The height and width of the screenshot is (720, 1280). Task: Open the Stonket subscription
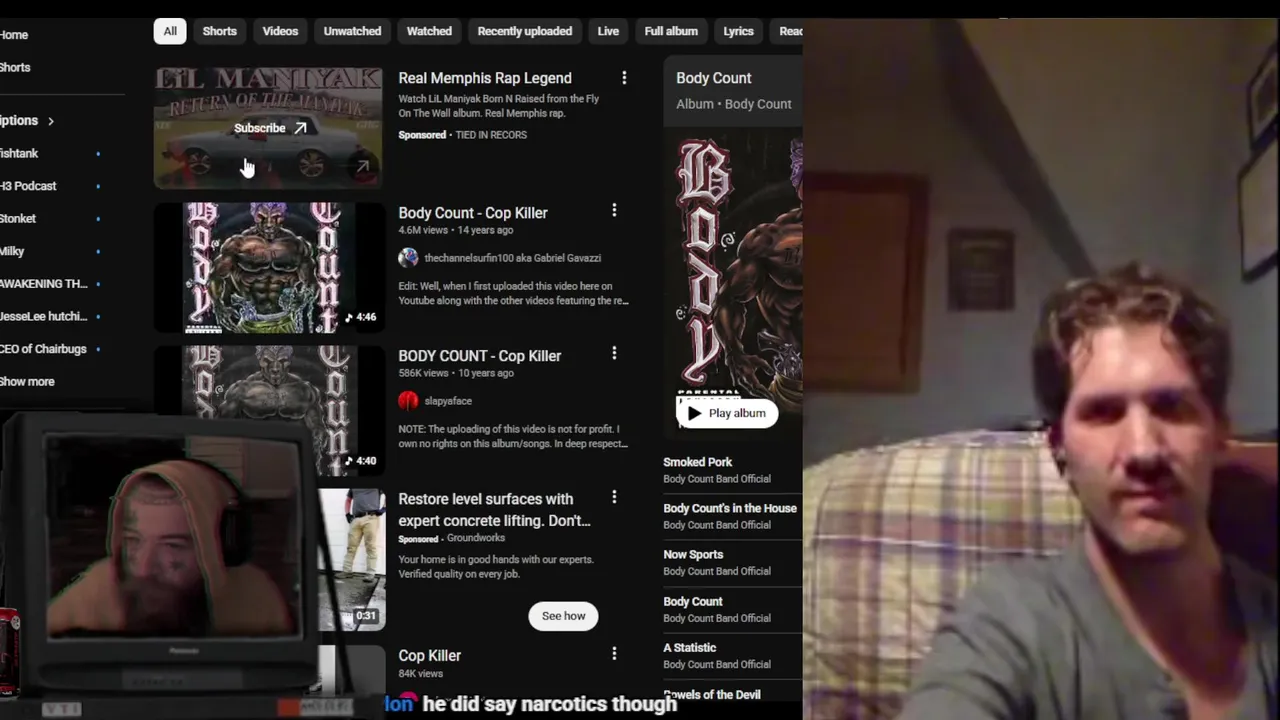point(18,218)
